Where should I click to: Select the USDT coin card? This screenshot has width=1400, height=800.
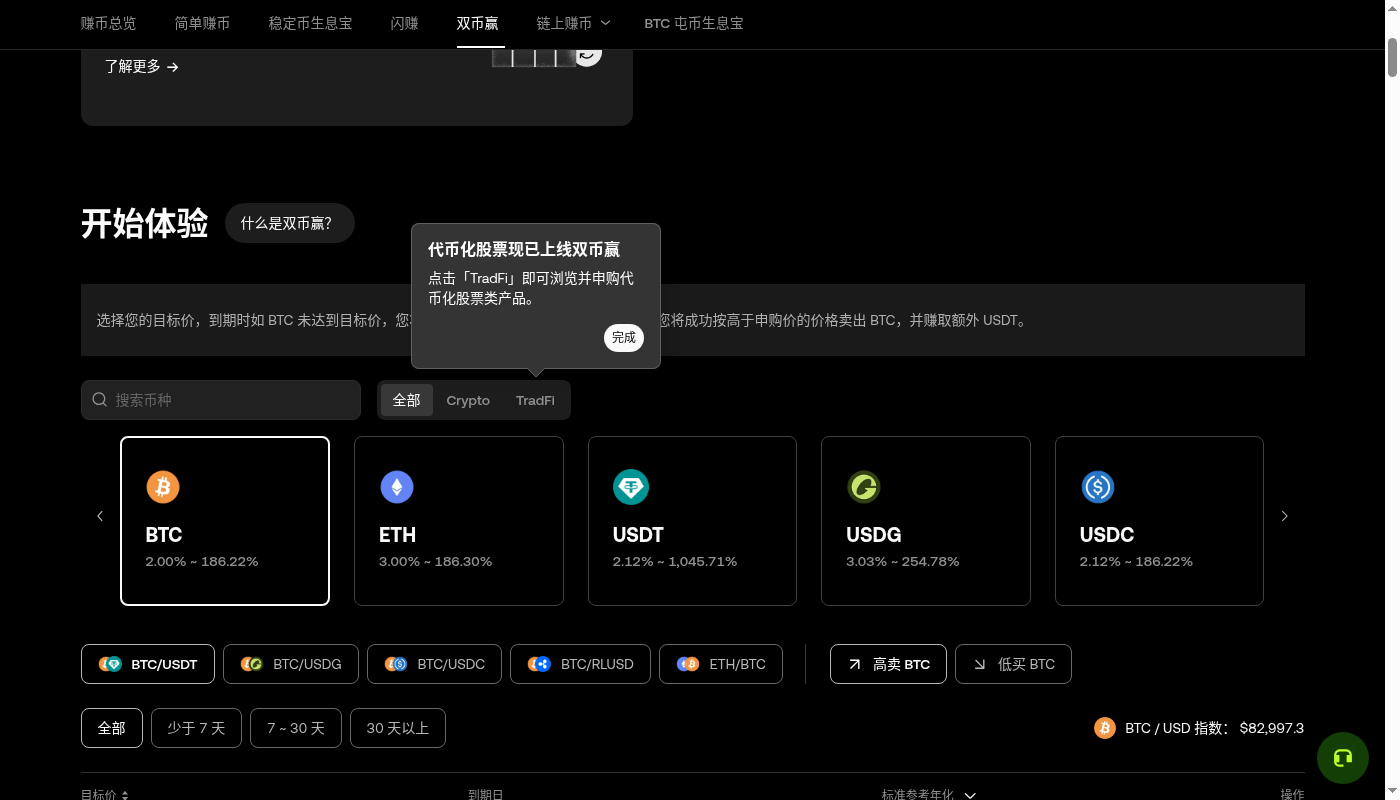click(692, 521)
